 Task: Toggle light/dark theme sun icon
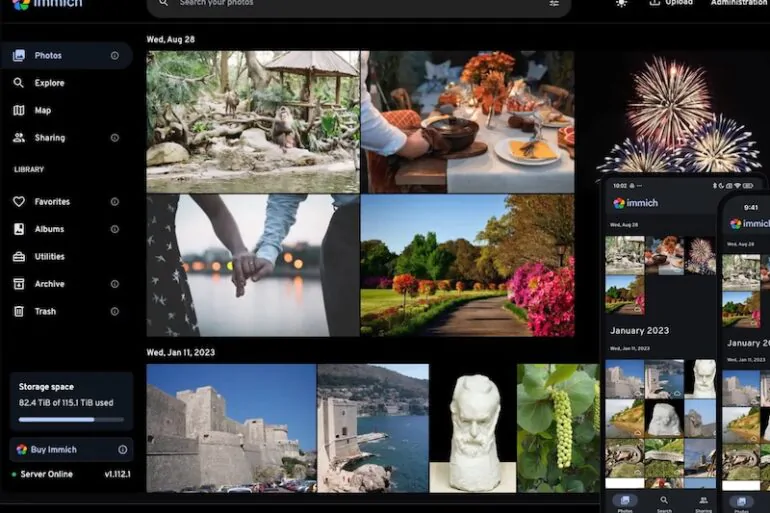621,3
